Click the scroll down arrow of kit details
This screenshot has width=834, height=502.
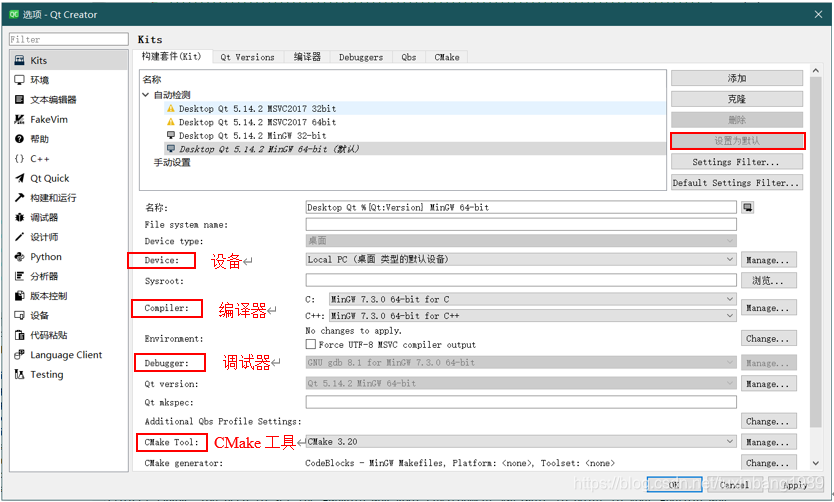pos(816,464)
